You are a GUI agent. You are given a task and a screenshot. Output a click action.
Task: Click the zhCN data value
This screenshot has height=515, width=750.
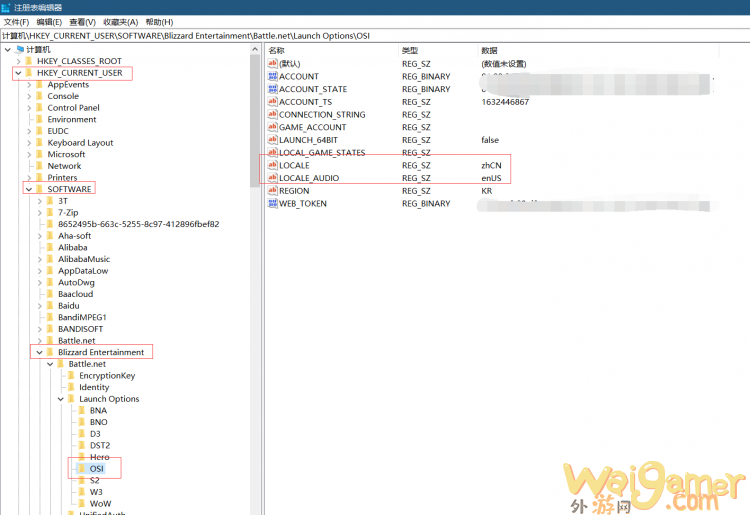point(491,165)
